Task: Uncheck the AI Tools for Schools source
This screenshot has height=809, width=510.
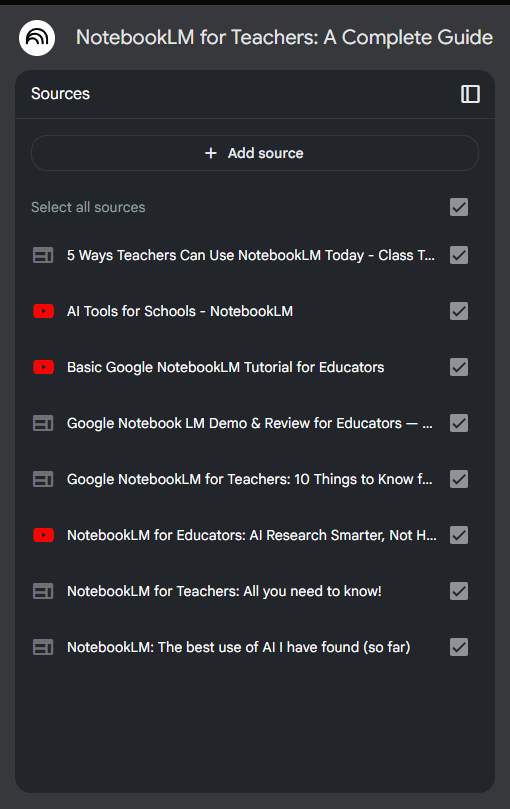Action: pyautogui.click(x=459, y=311)
